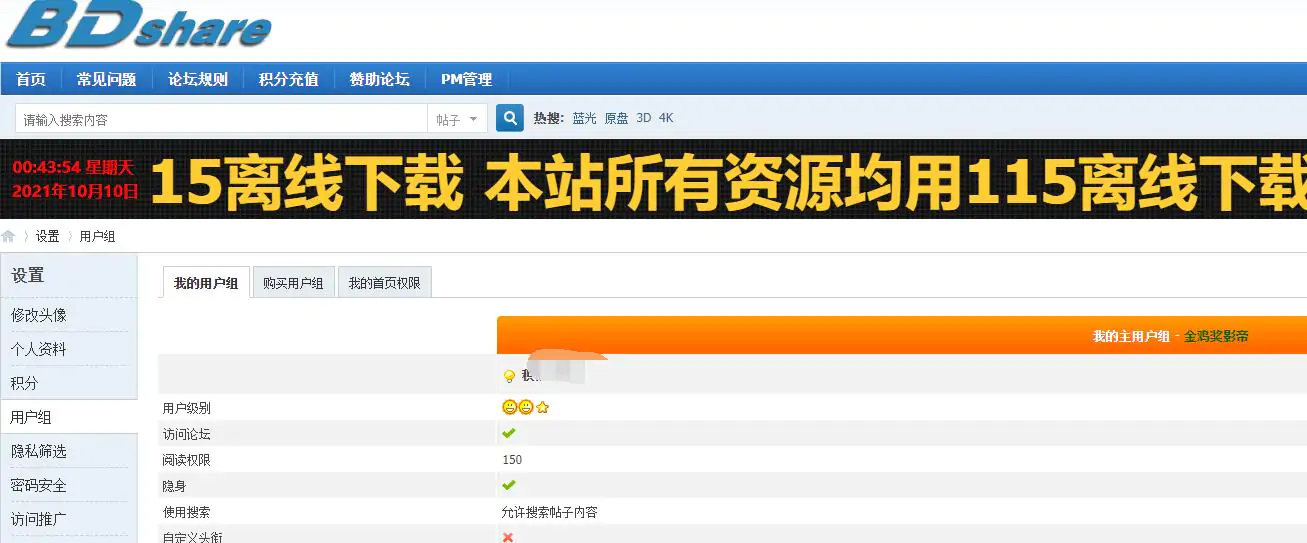The height and width of the screenshot is (543, 1307).
Task: Click the value 150
Action: [512, 460]
